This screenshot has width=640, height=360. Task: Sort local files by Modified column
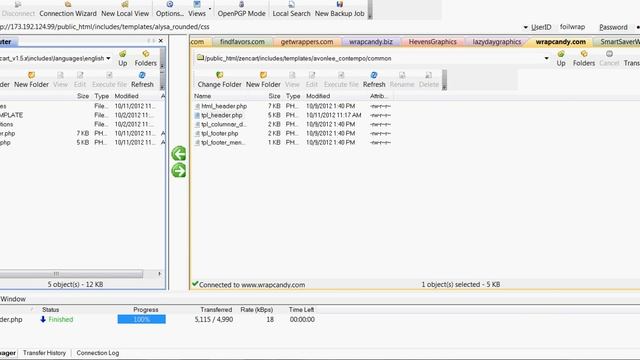point(127,96)
